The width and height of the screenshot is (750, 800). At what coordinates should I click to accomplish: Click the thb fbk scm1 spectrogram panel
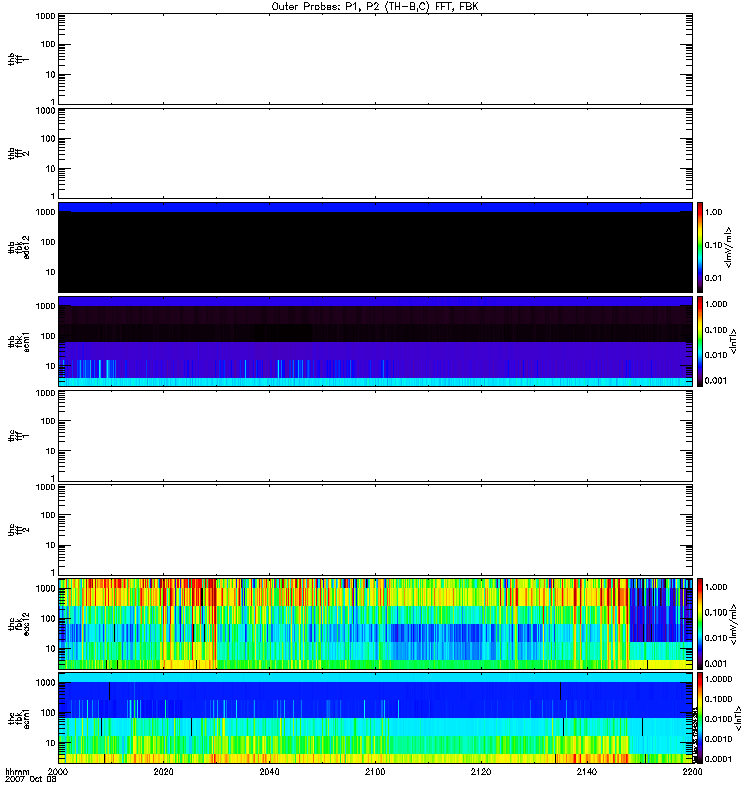tap(375, 341)
